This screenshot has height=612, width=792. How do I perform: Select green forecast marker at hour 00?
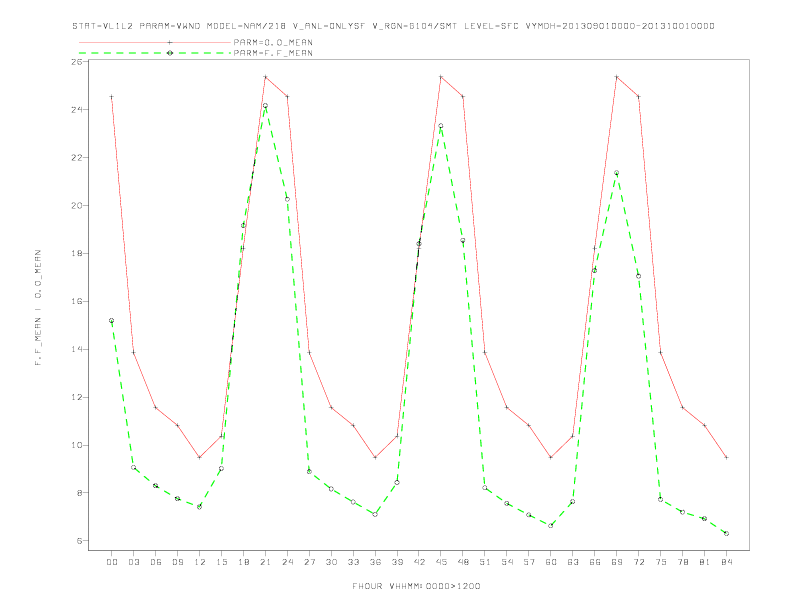tap(112, 321)
